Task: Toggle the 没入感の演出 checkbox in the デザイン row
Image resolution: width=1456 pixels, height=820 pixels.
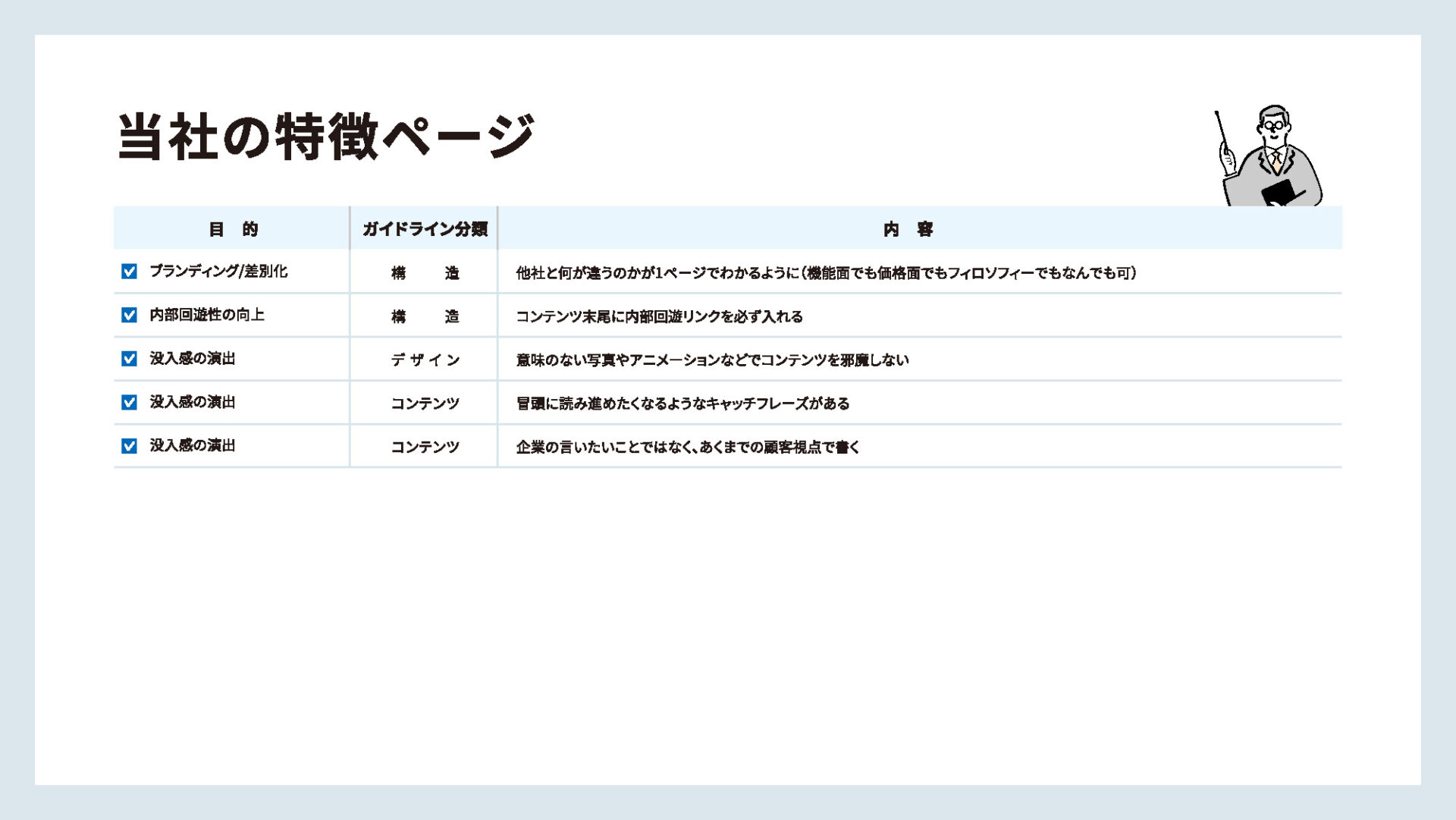Action: [130, 359]
